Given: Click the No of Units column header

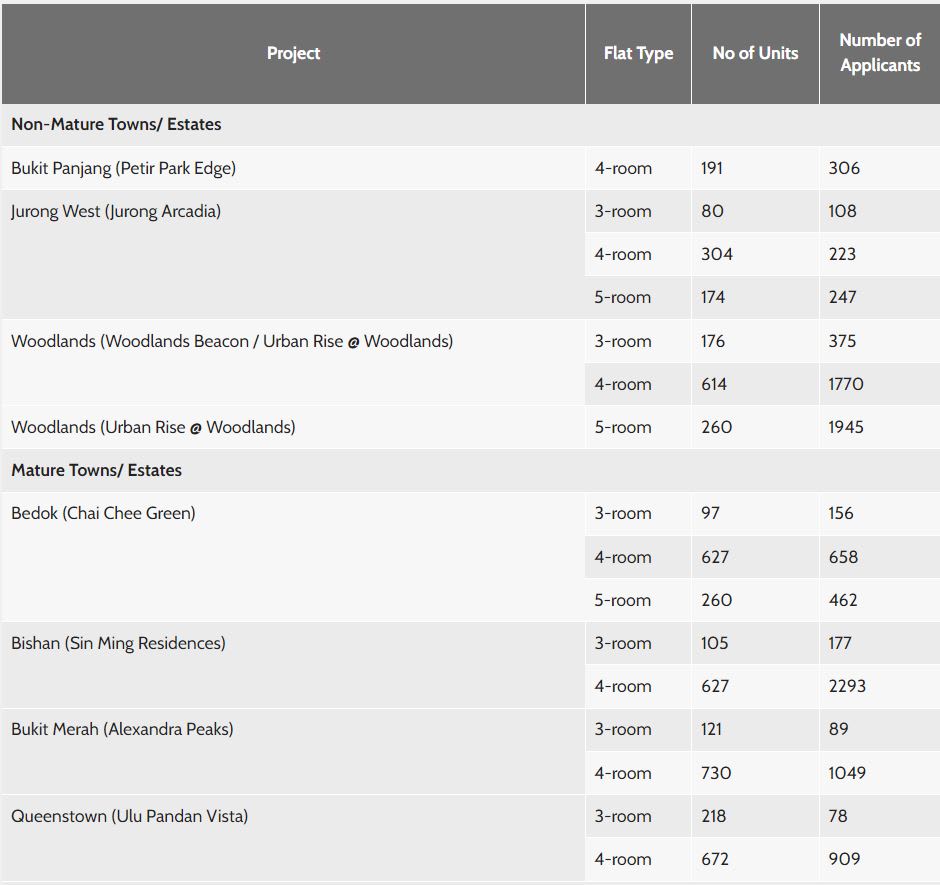Looking at the screenshot, I should click(755, 53).
